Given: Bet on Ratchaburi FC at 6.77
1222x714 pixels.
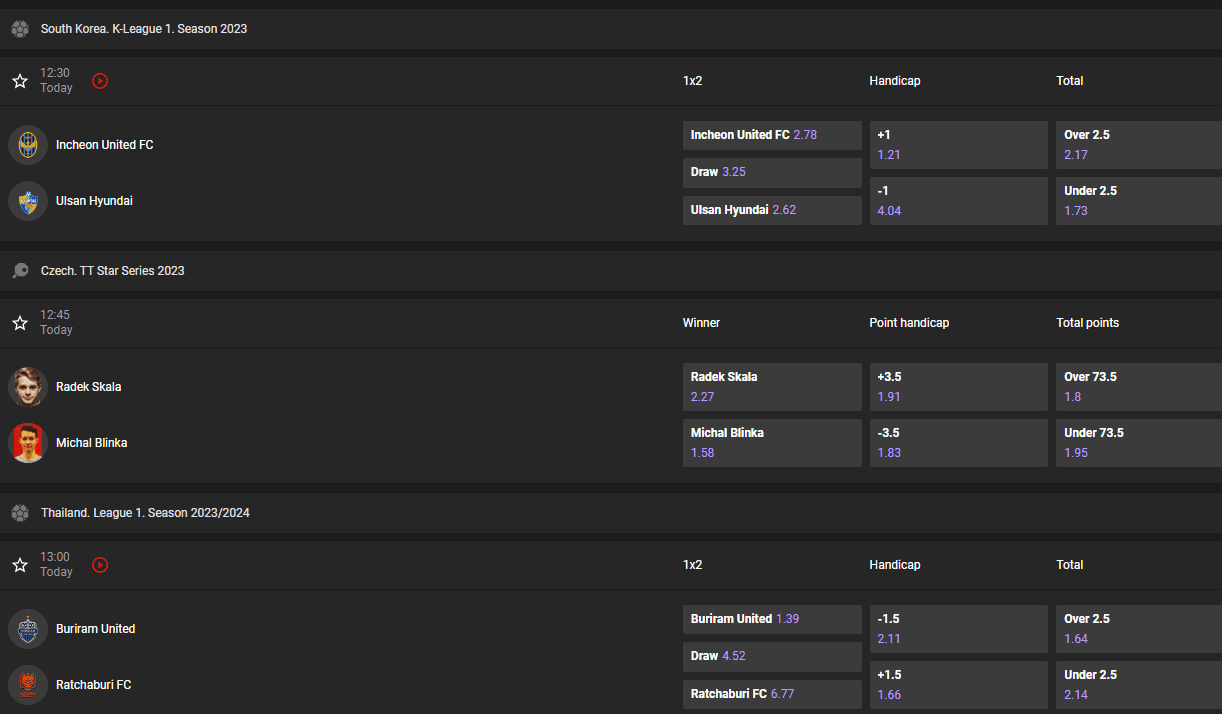Looking at the screenshot, I should point(772,694).
